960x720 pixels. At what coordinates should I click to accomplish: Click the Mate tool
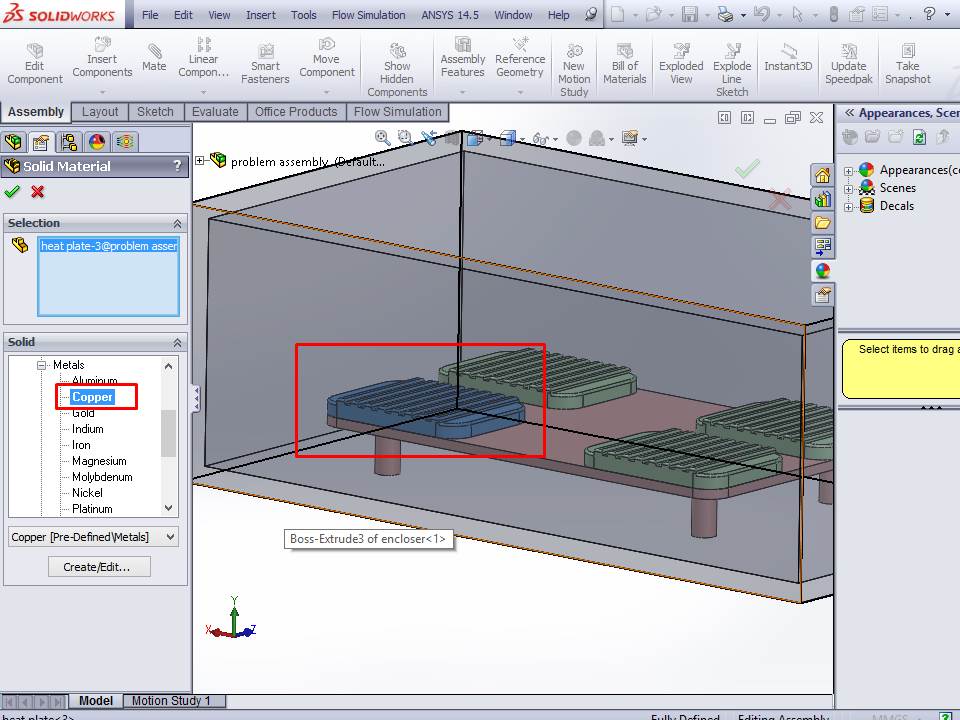(154, 58)
